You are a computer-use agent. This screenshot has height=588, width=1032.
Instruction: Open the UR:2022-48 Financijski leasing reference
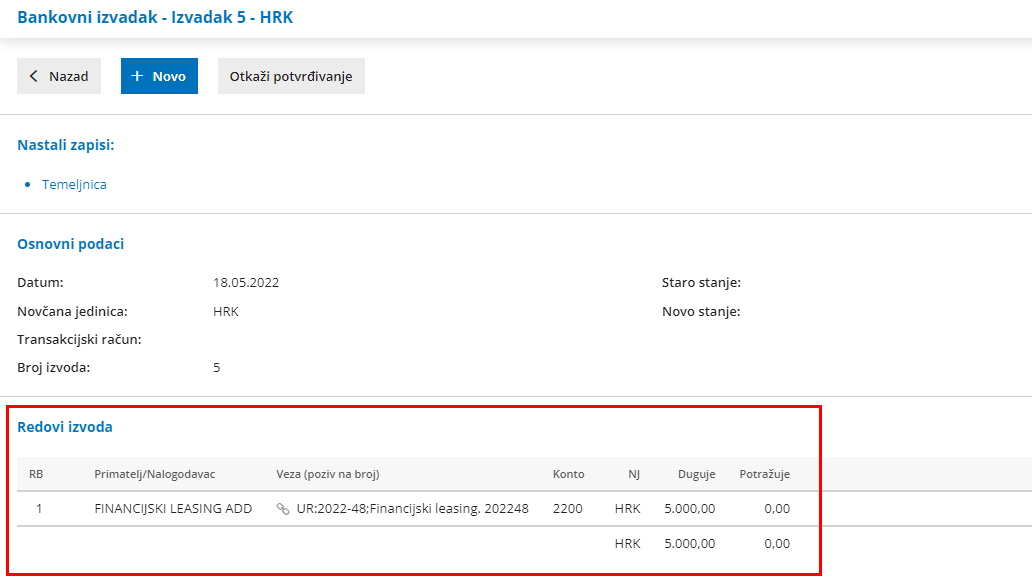click(412, 509)
